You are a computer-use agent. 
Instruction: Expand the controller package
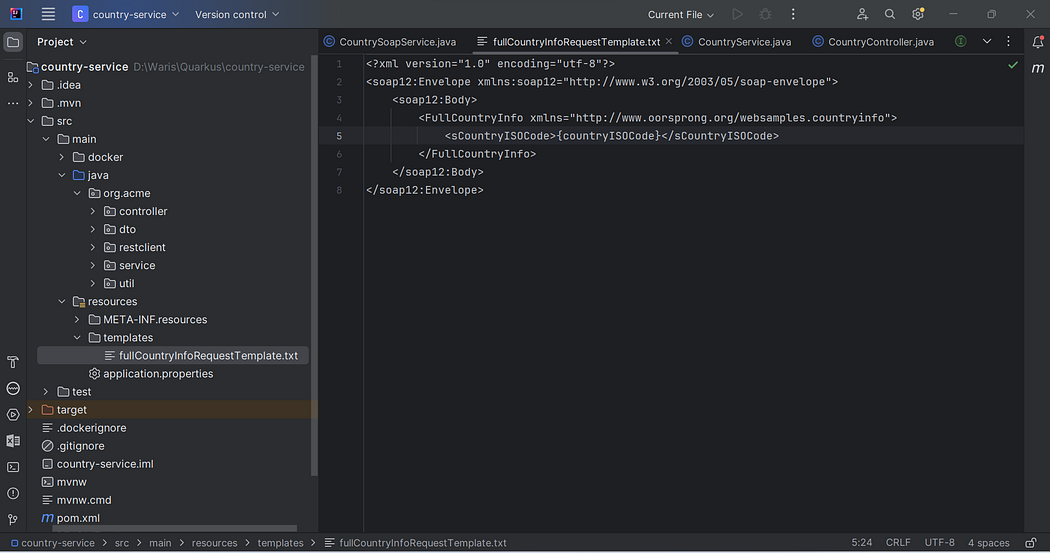[93, 212]
